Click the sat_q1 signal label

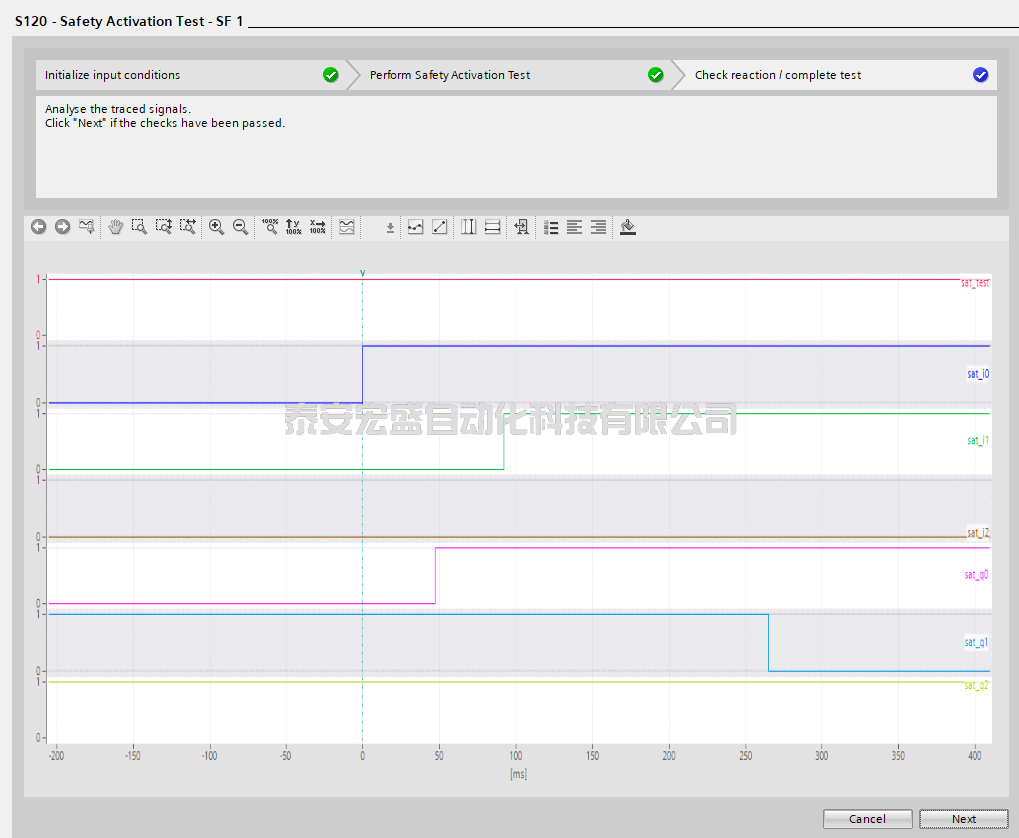(976, 642)
